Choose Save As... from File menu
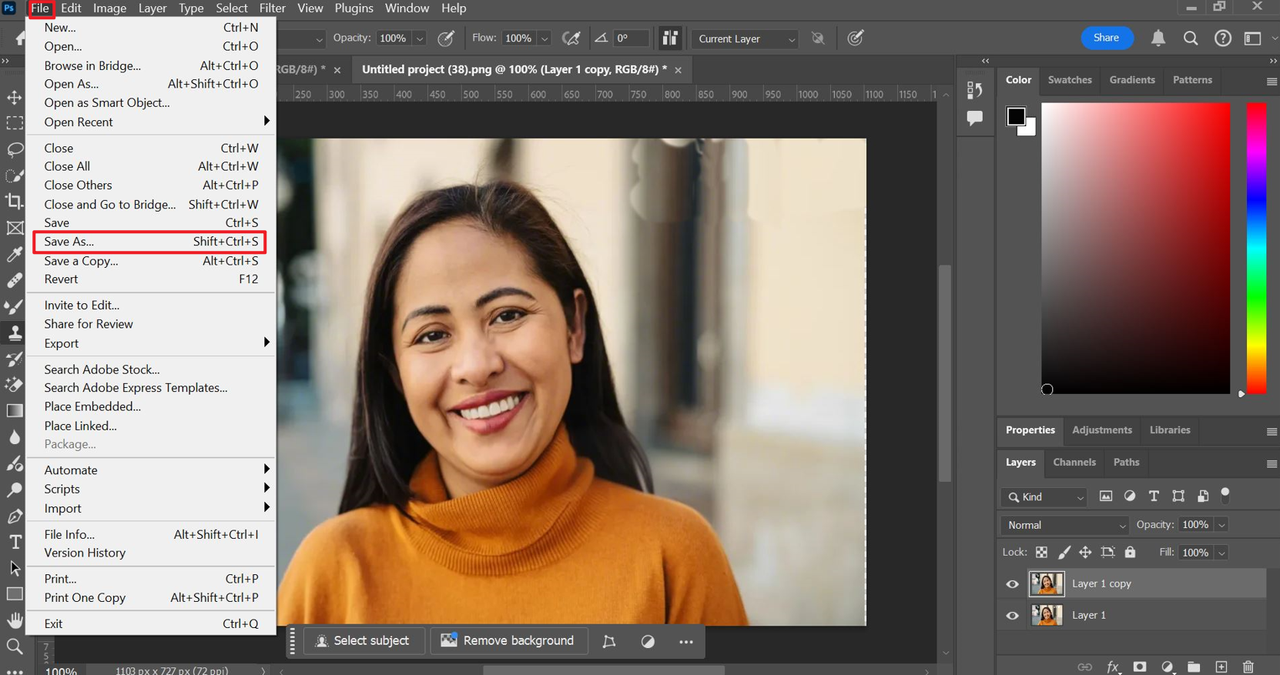 [150, 242]
